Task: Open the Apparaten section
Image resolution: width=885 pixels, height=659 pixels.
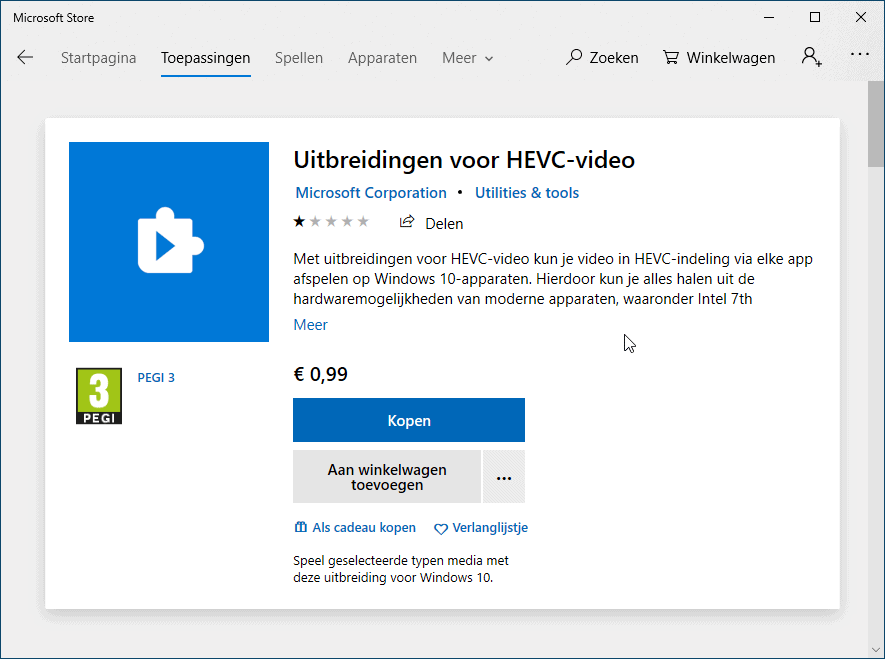Action: coord(382,57)
